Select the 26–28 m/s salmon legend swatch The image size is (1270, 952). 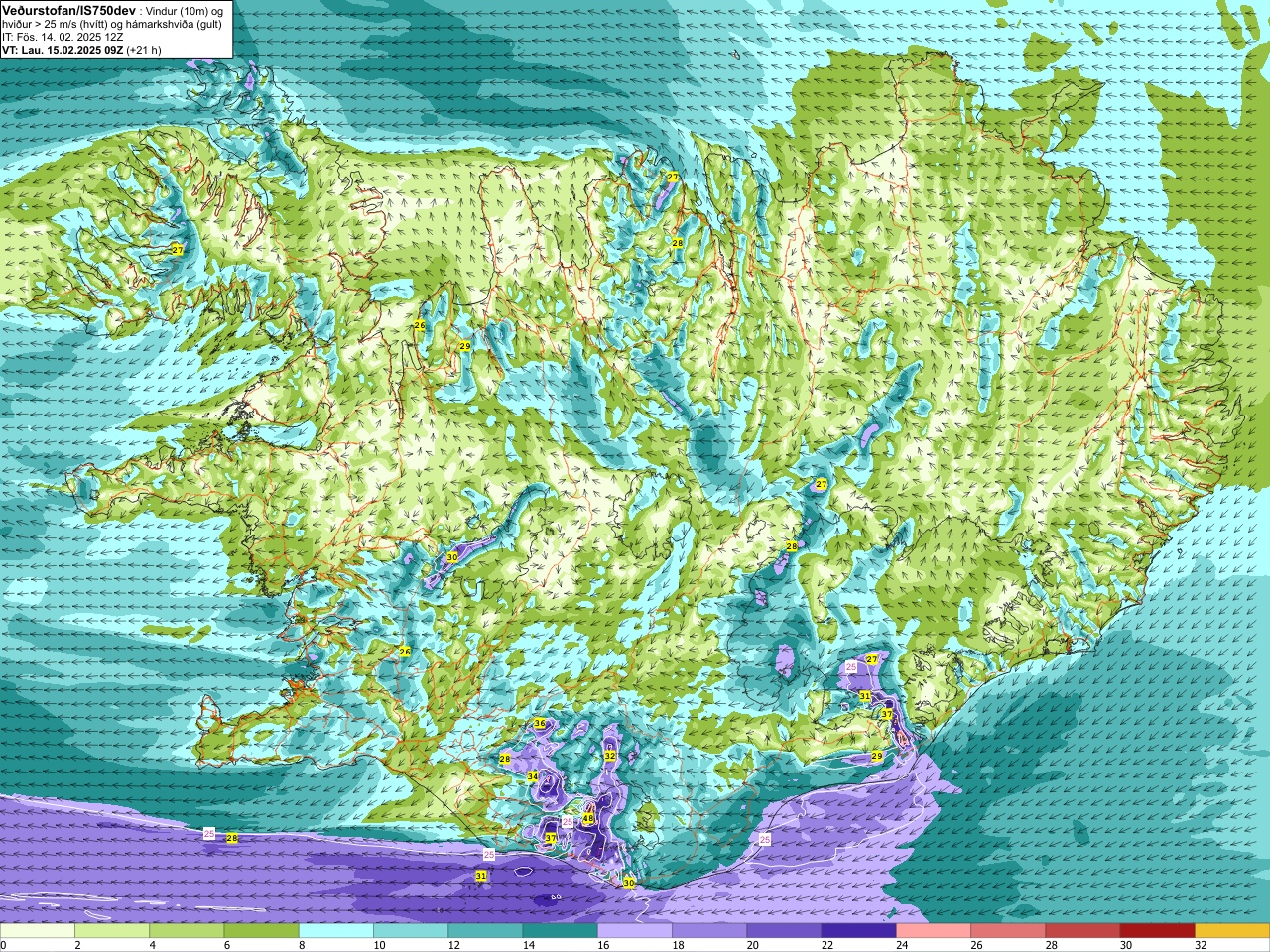(1008, 931)
